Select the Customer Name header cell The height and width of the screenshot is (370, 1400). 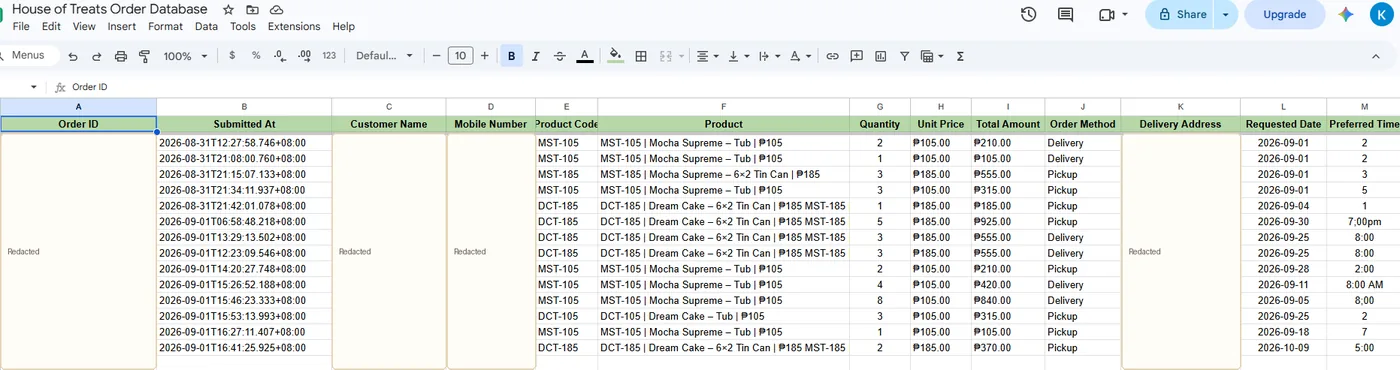tap(388, 124)
